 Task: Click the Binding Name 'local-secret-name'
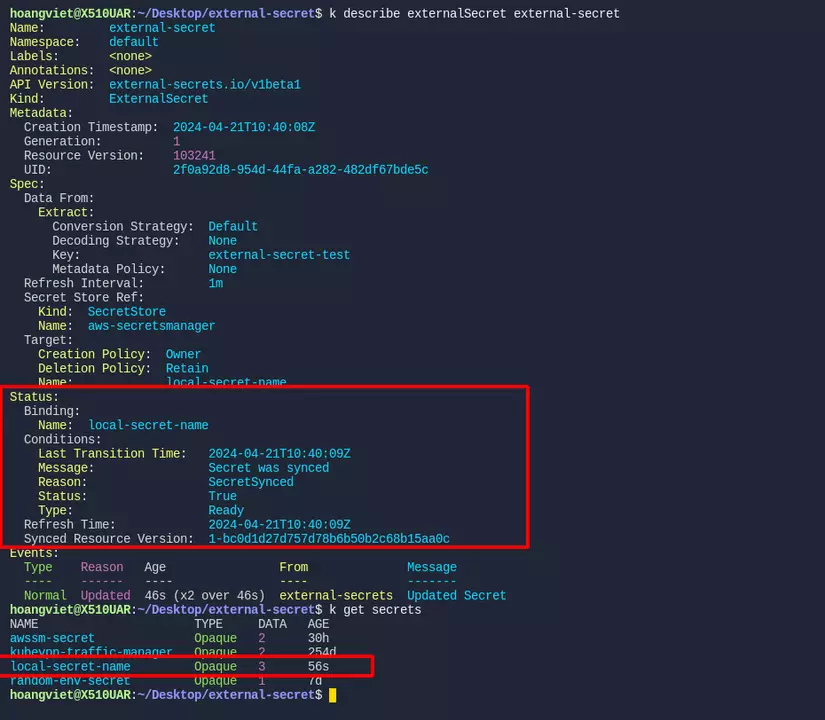(148, 425)
